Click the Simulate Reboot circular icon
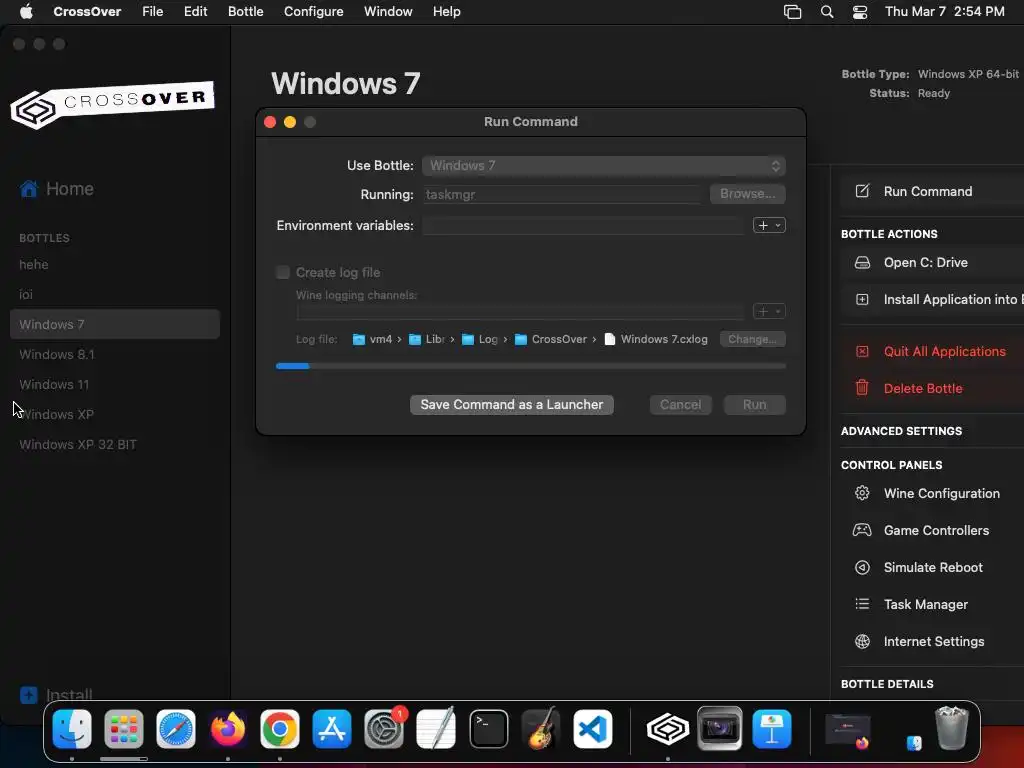Image resolution: width=1024 pixels, height=768 pixels. pyautogui.click(x=862, y=568)
